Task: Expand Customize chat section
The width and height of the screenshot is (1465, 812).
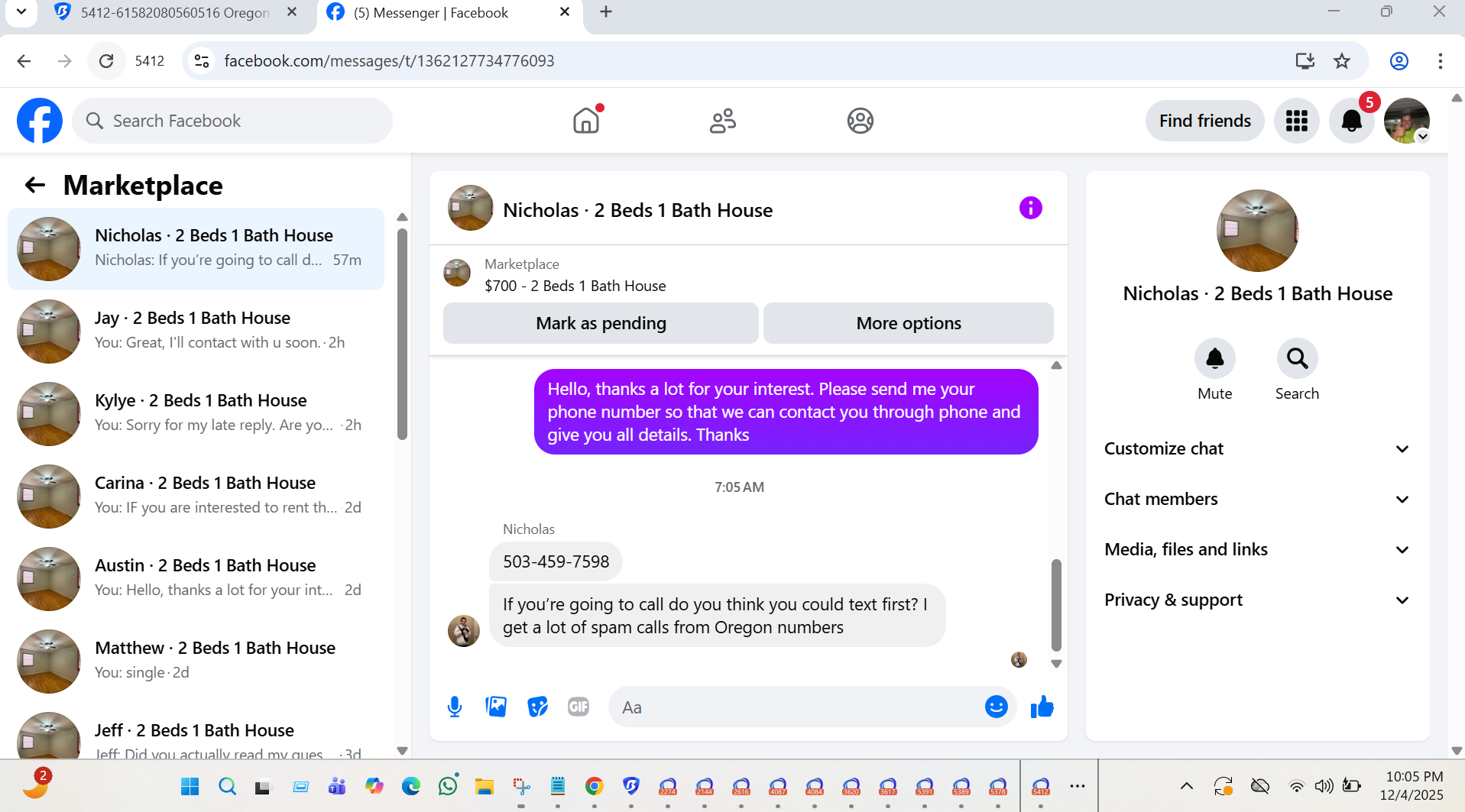Action: pyautogui.click(x=1257, y=449)
